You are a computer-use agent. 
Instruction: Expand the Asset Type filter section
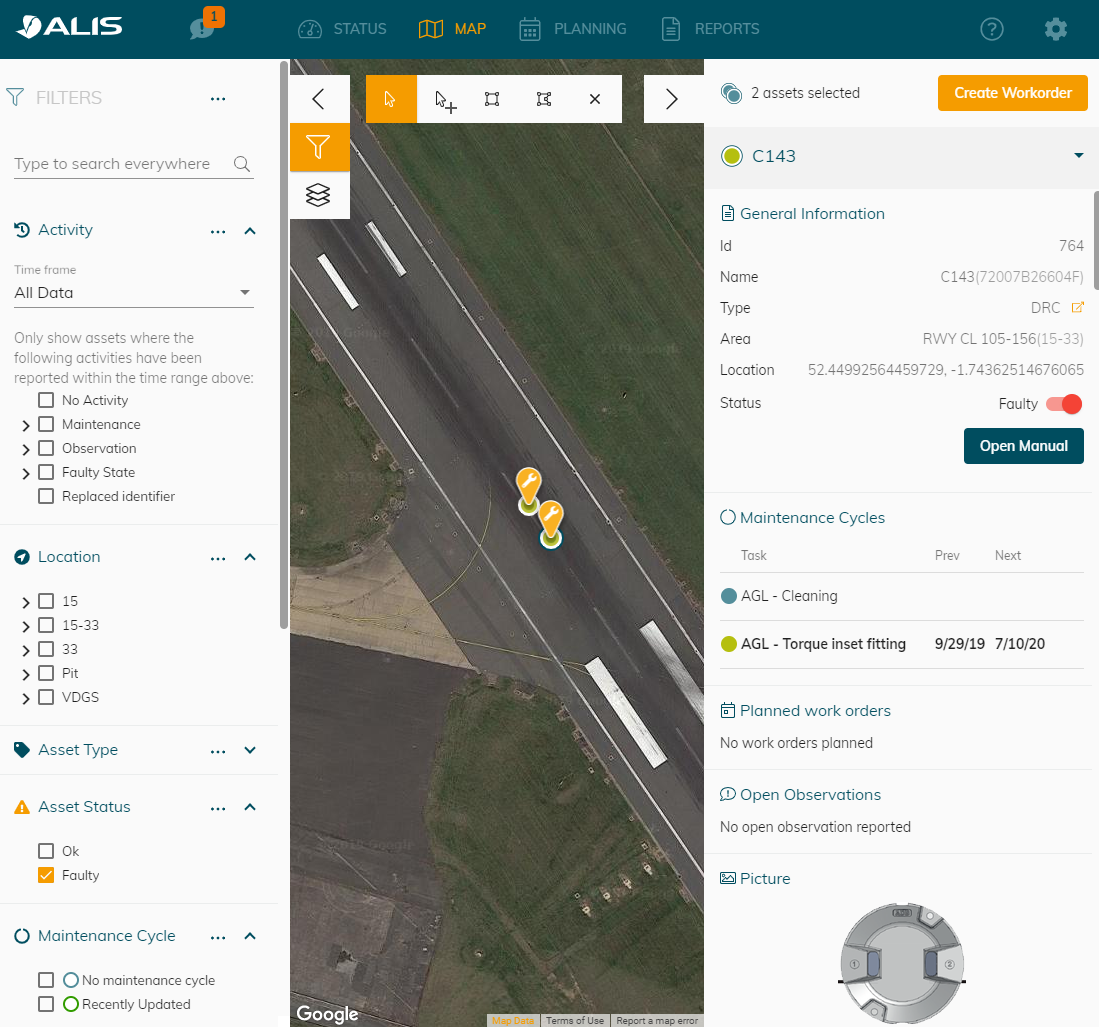(x=250, y=750)
